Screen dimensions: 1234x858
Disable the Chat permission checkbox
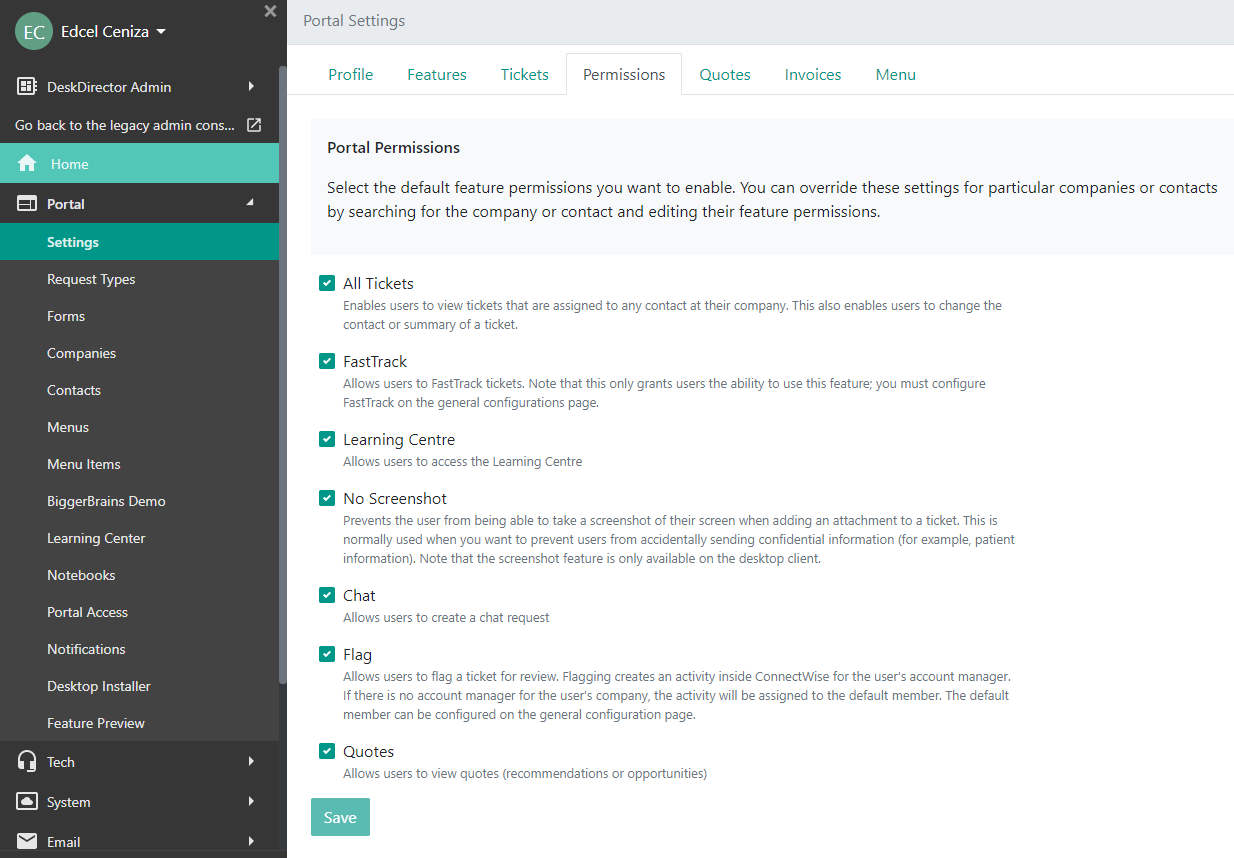click(327, 595)
